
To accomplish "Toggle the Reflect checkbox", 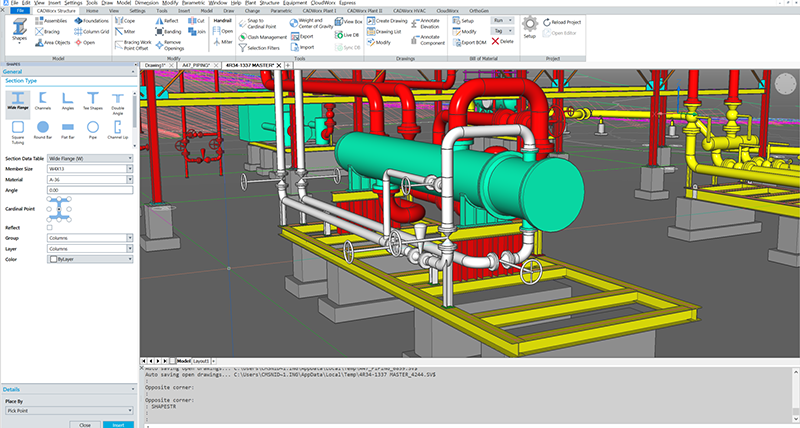I will [x=51, y=228].
